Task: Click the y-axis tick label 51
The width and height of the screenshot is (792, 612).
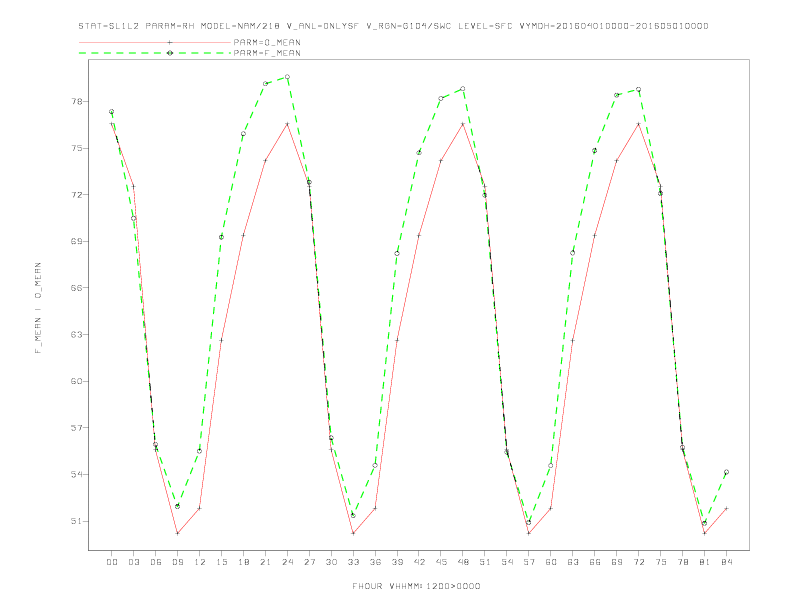Action: (76, 521)
